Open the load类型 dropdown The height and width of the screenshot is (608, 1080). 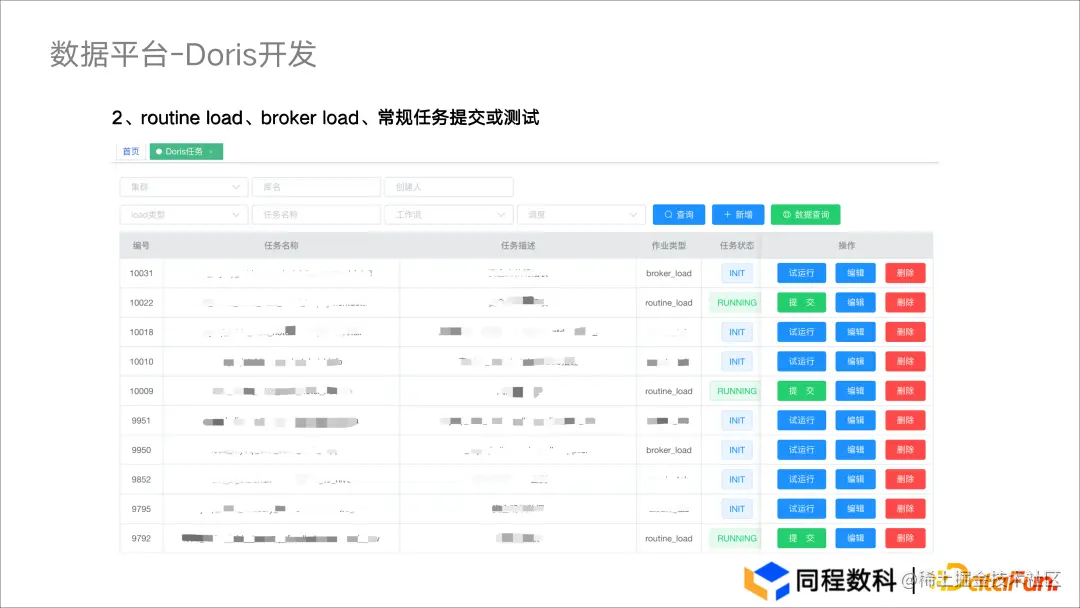[183, 214]
